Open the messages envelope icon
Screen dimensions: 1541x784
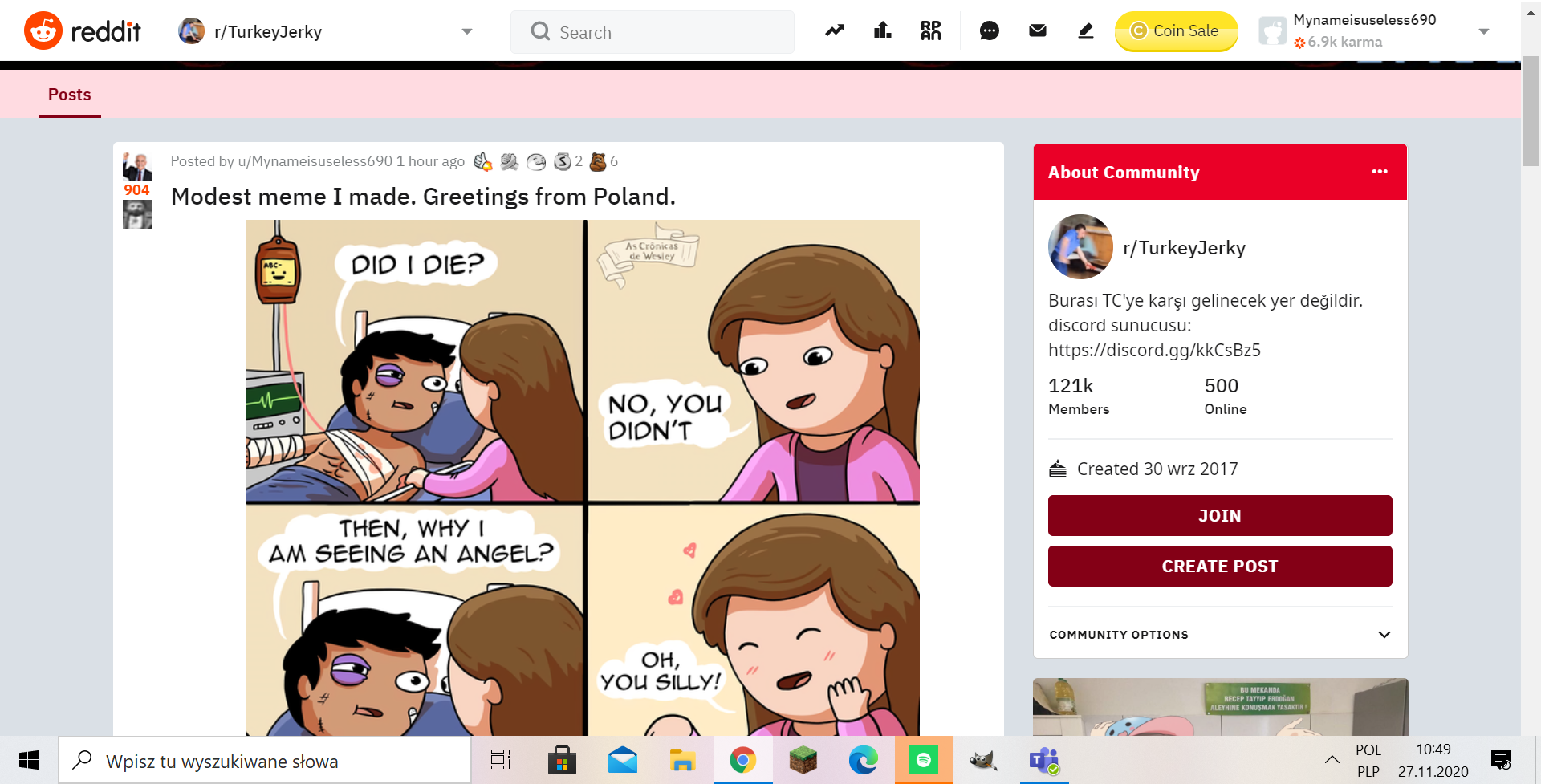coord(1038,31)
